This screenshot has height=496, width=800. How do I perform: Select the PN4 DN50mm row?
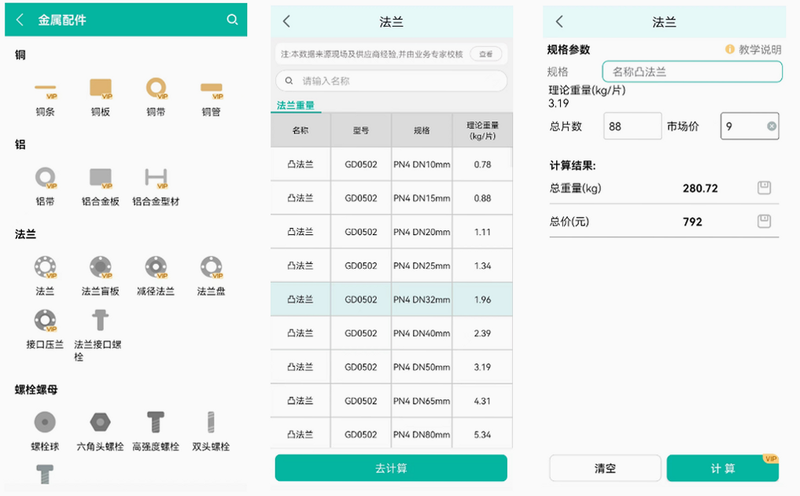(391, 366)
